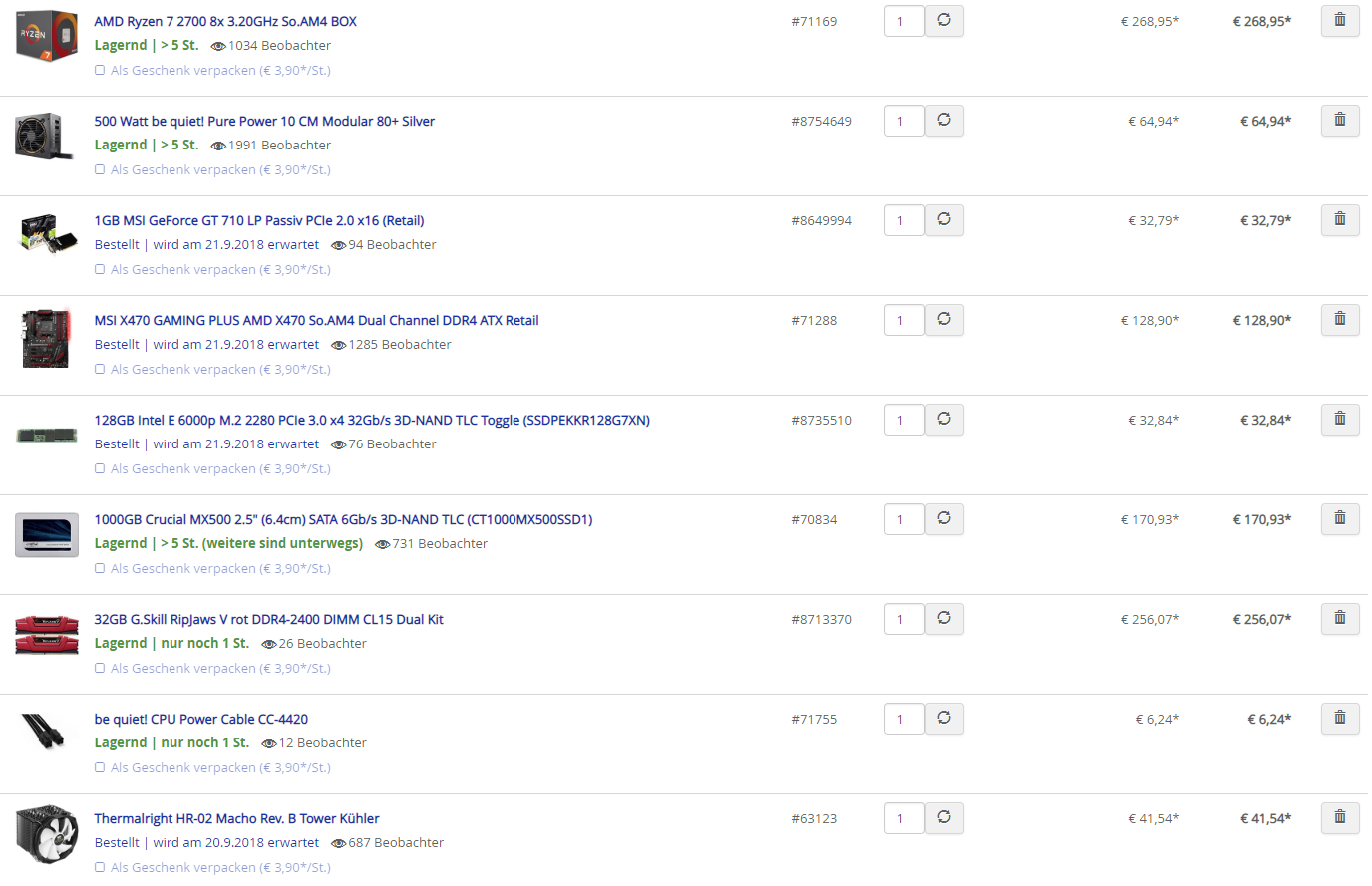Tick gift wrap for MSI GeForce GT 710
1372x886 pixels.
(x=100, y=269)
